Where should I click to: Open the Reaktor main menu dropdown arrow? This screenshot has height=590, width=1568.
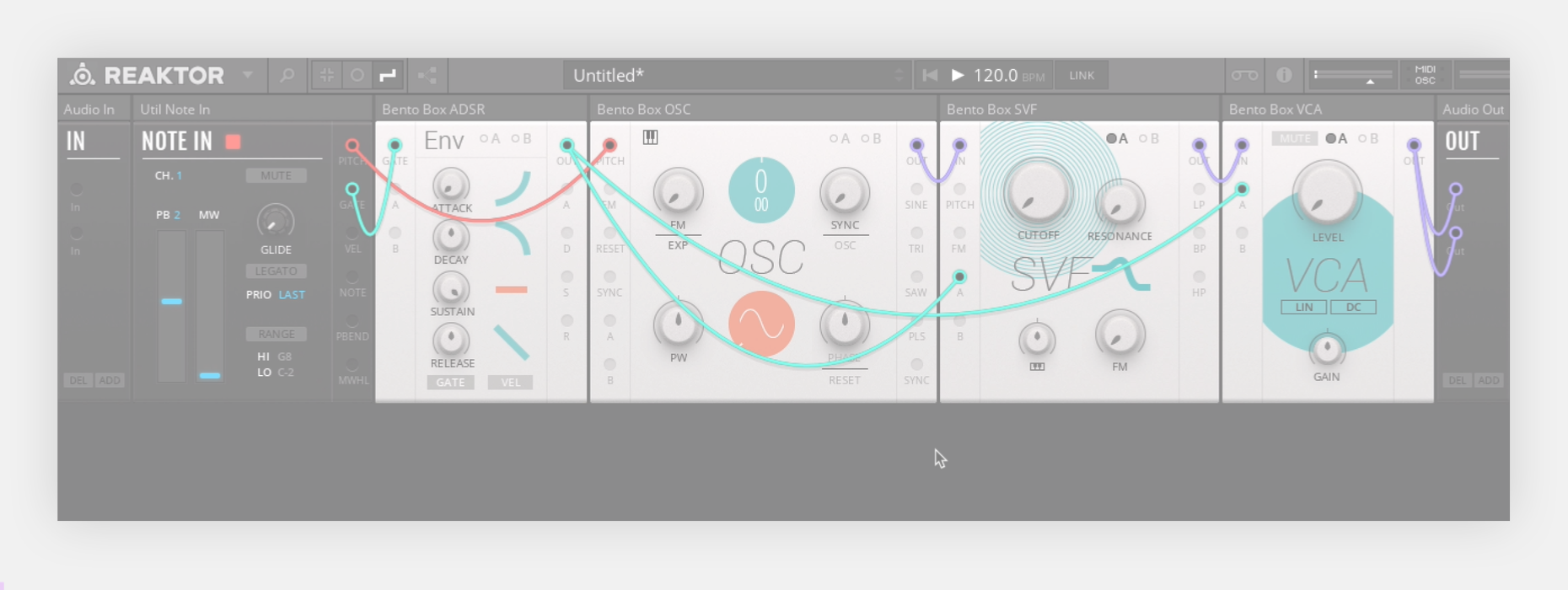coord(248,75)
